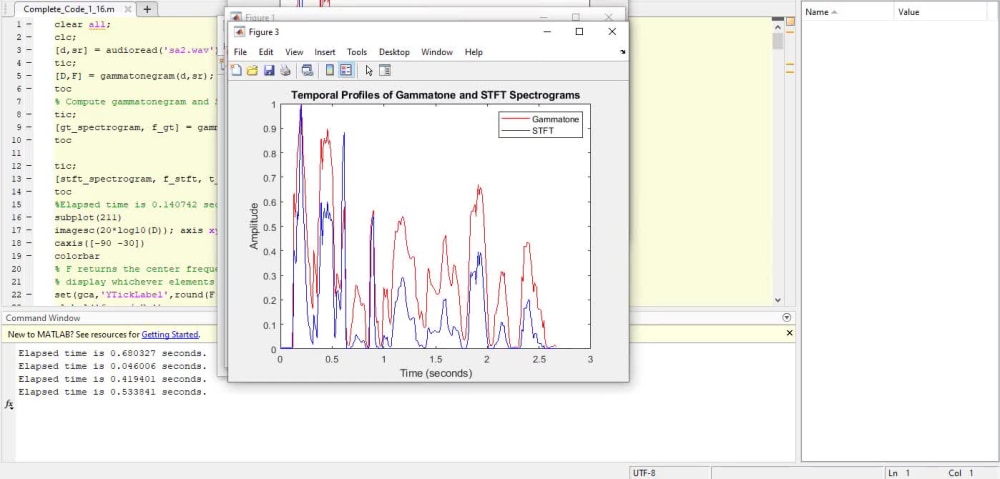The image size is (1000, 479).
Task: Click the editor code analyzer message indicator
Action: (x=791, y=22)
